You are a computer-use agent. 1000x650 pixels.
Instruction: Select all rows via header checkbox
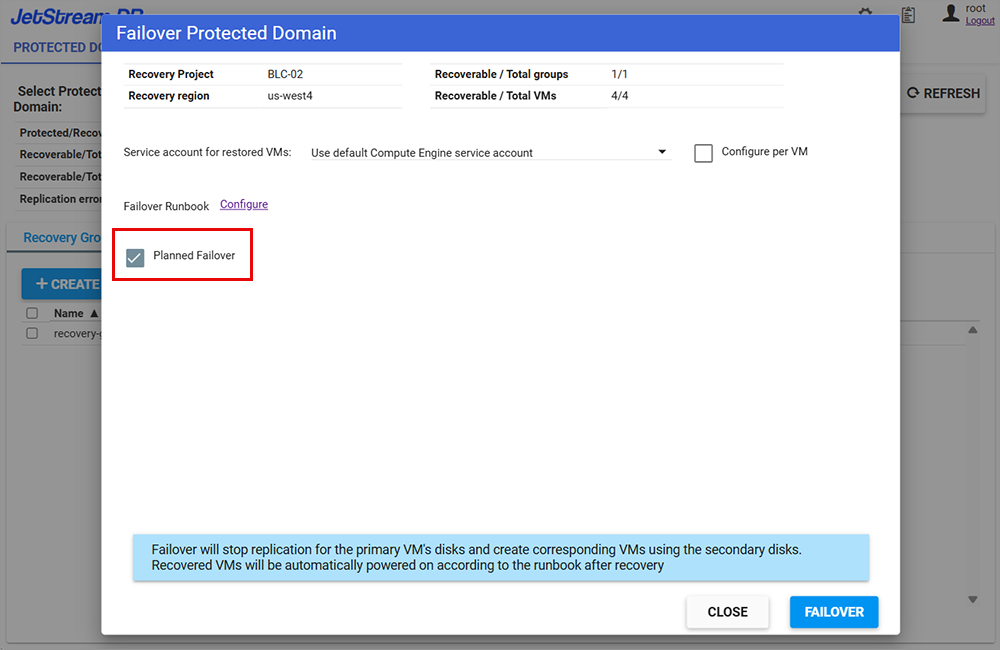pyautogui.click(x=32, y=313)
